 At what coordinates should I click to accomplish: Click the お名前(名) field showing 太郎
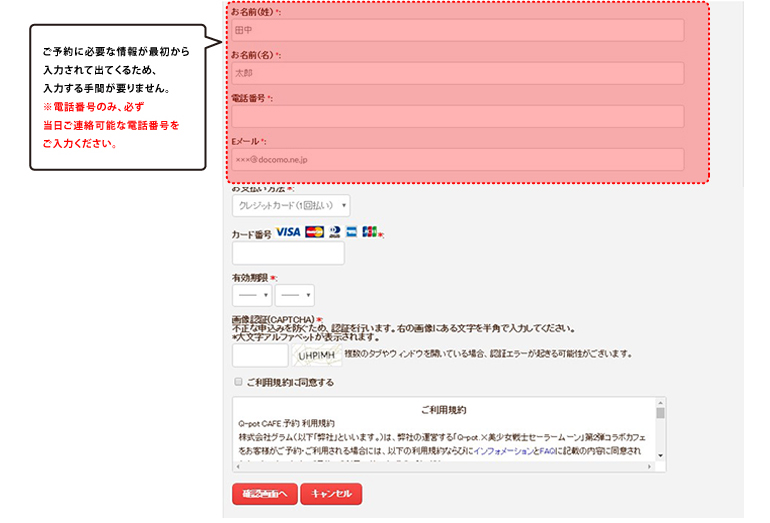(458, 74)
